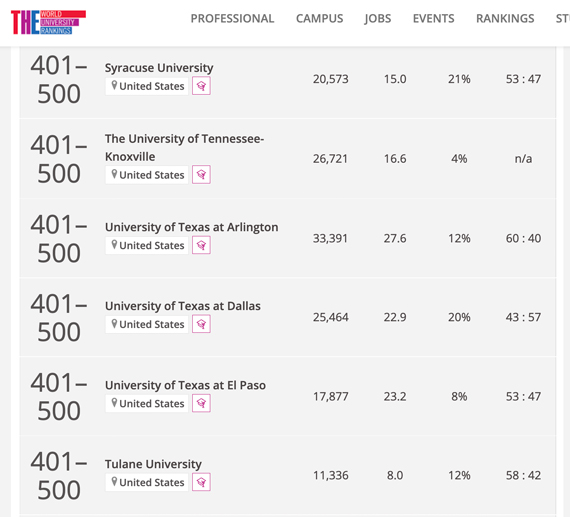570x517 pixels.
Task: Open University of Texas at El Paso link
Action: click(185, 385)
